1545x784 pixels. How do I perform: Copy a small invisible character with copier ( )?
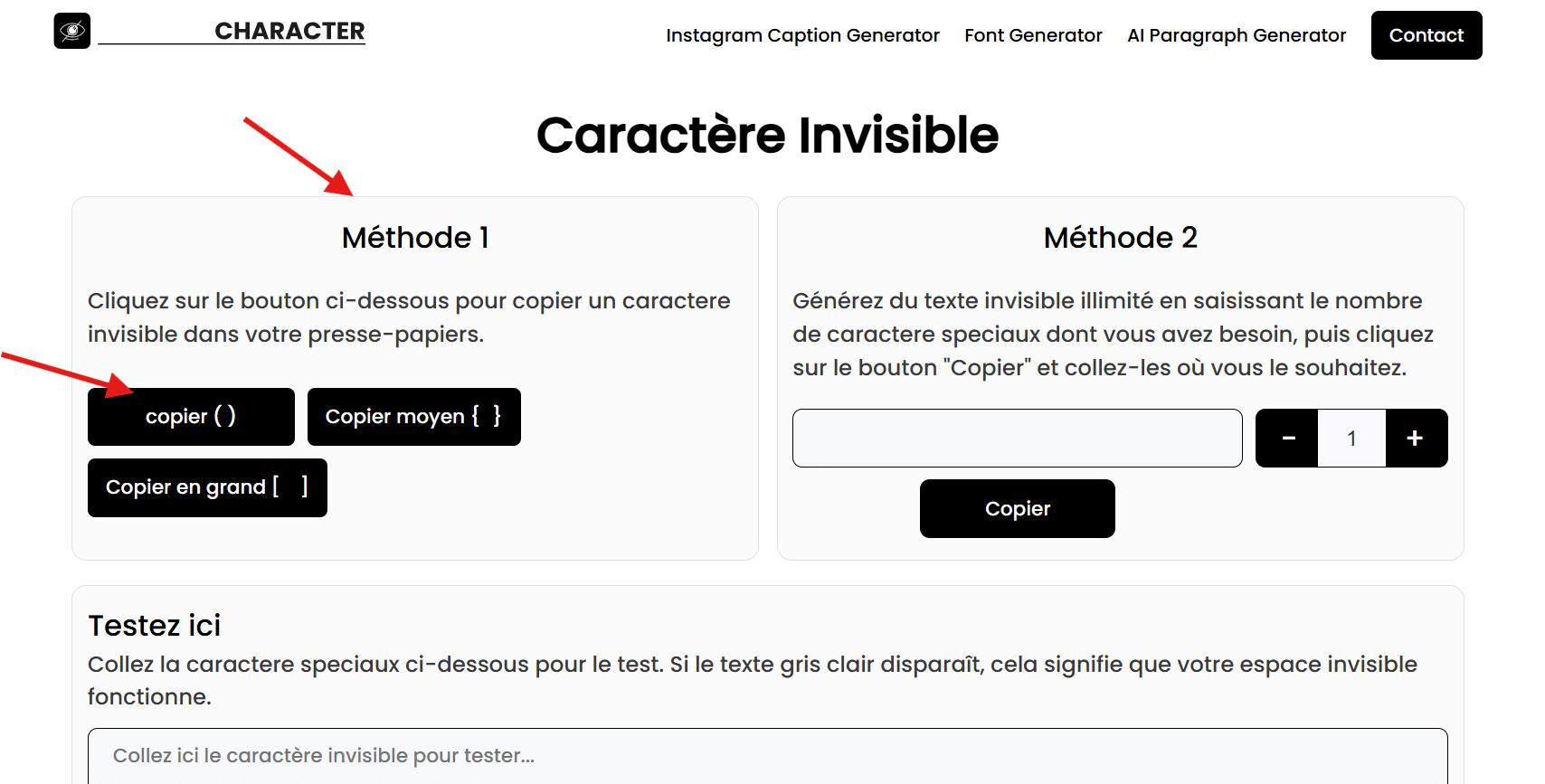tap(190, 416)
